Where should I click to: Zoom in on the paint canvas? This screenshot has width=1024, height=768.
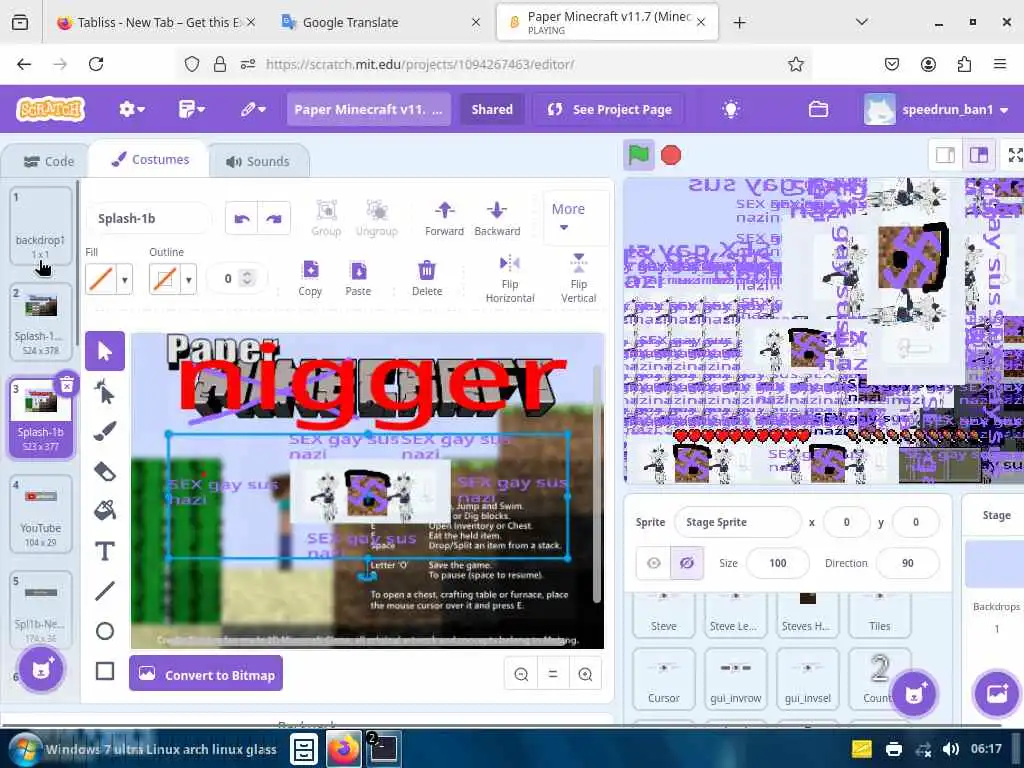pos(585,674)
